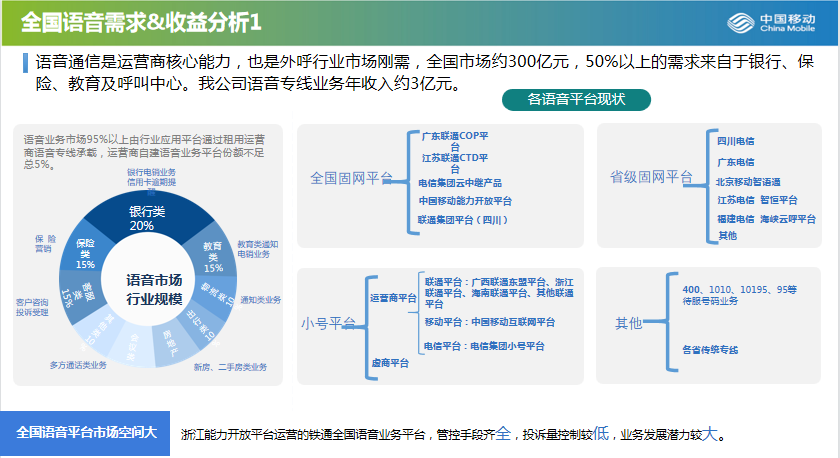840x458 pixels.
Task: Select the 教育类 15% donut segment
Action: click(x=212, y=257)
